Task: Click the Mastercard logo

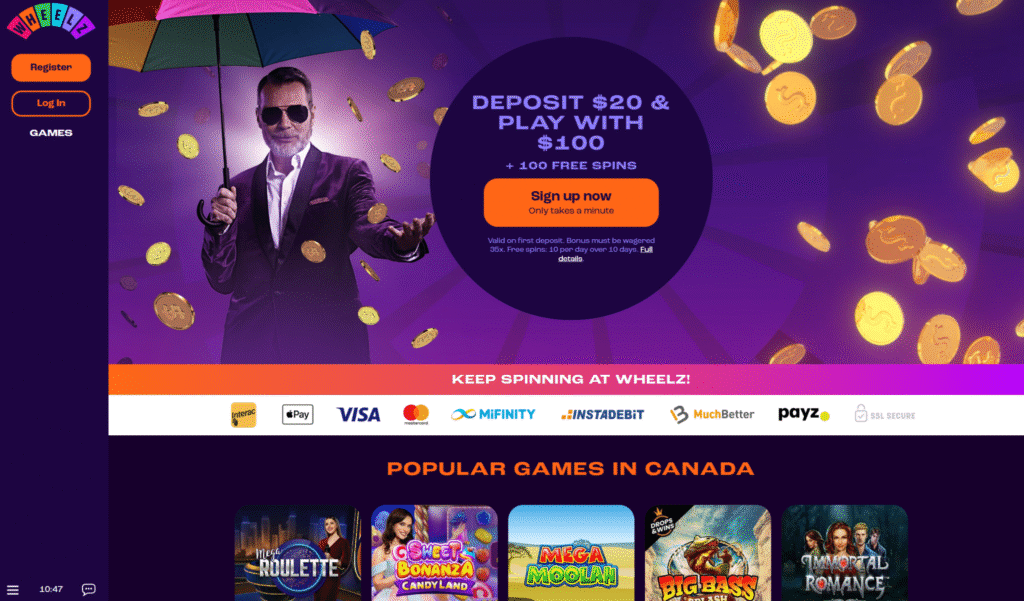Action: pyautogui.click(x=416, y=414)
